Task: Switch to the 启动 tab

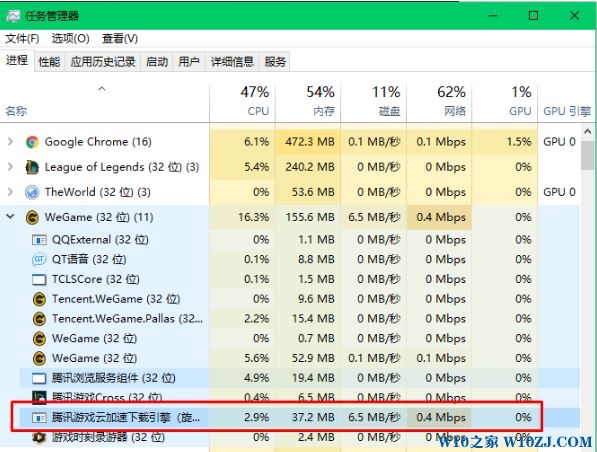Action: click(x=157, y=61)
